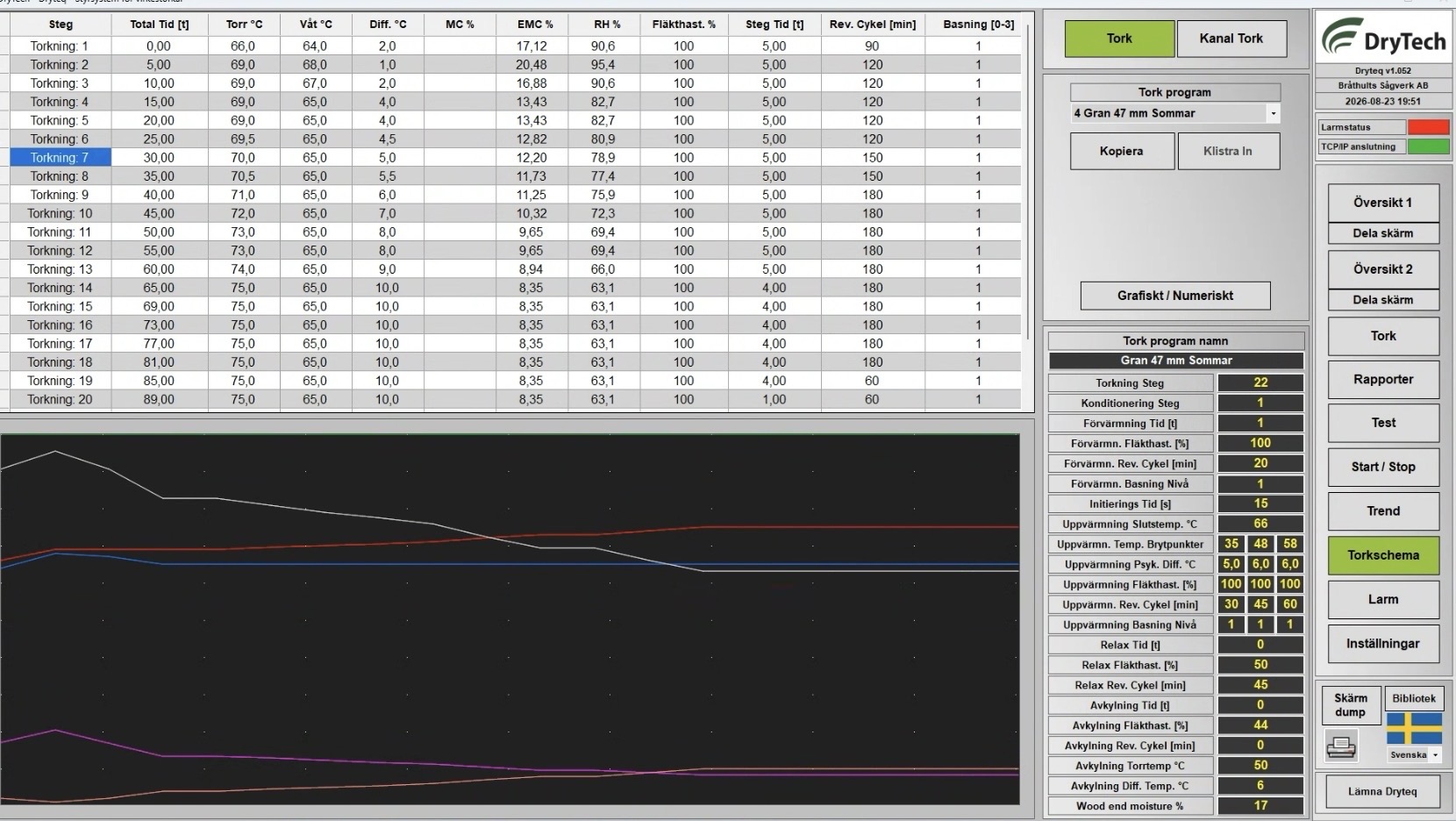The image size is (1456, 821).
Task: Click the date and time 2026-08-23 19:51
Action: [x=1382, y=102]
